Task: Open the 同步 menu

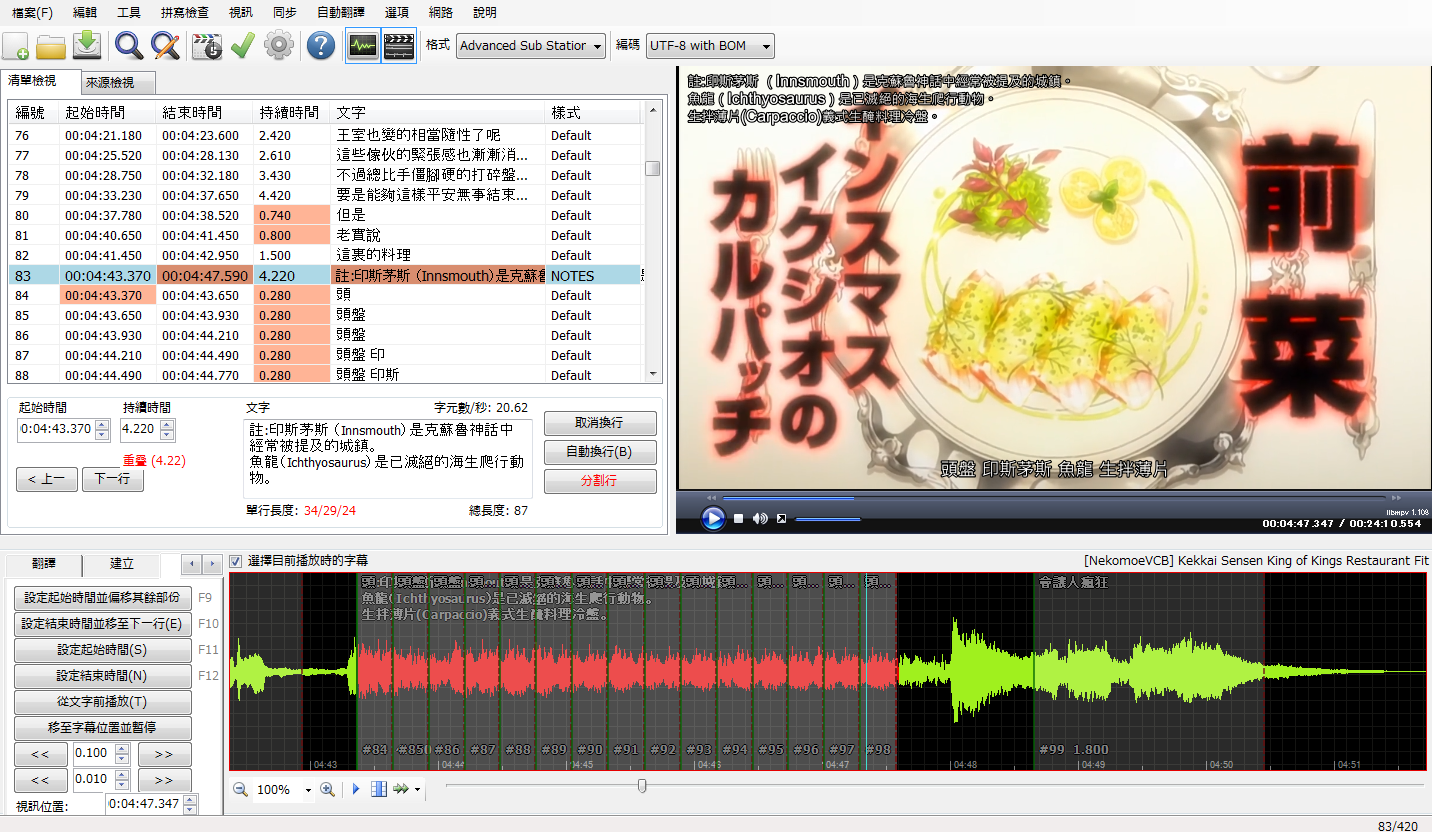Action: [284, 13]
